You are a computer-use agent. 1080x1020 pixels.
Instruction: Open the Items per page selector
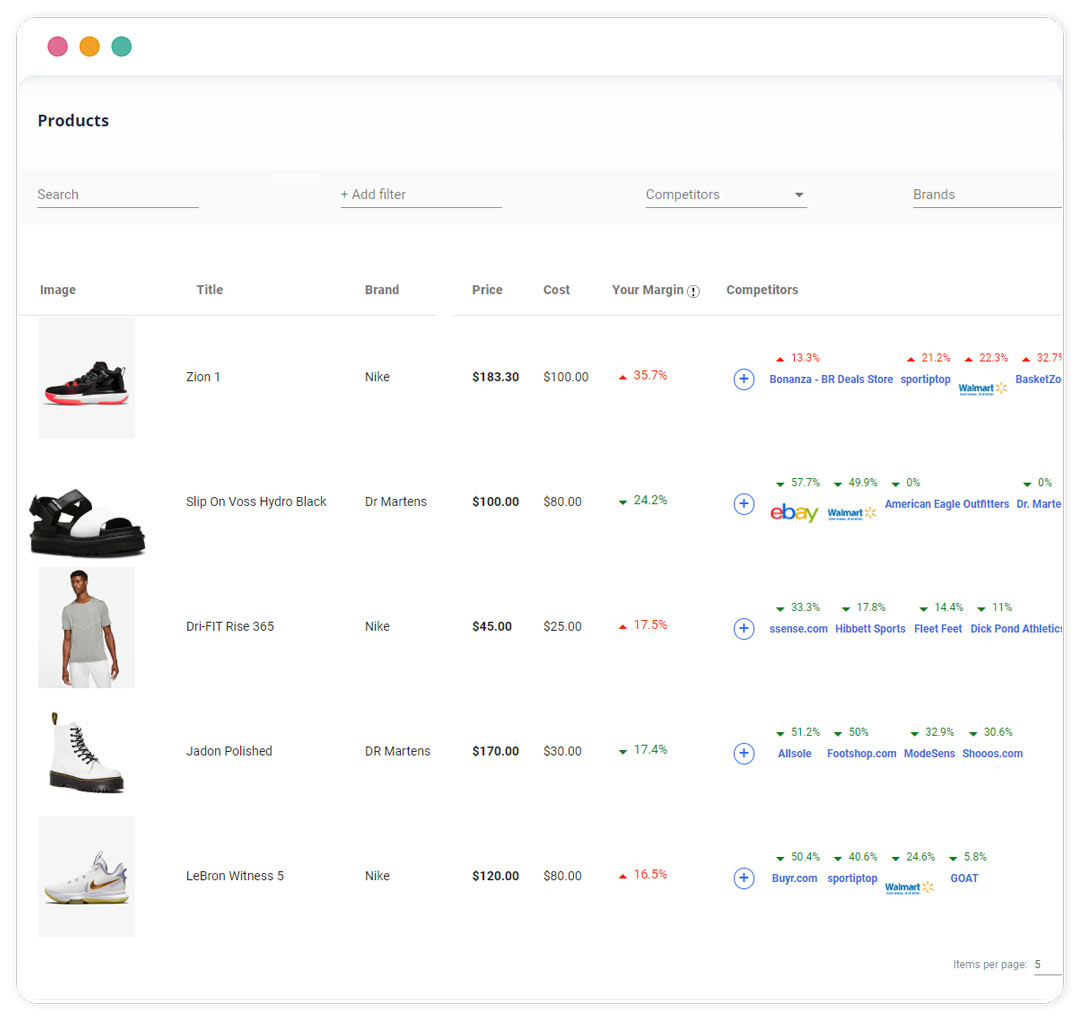pos(1048,965)
